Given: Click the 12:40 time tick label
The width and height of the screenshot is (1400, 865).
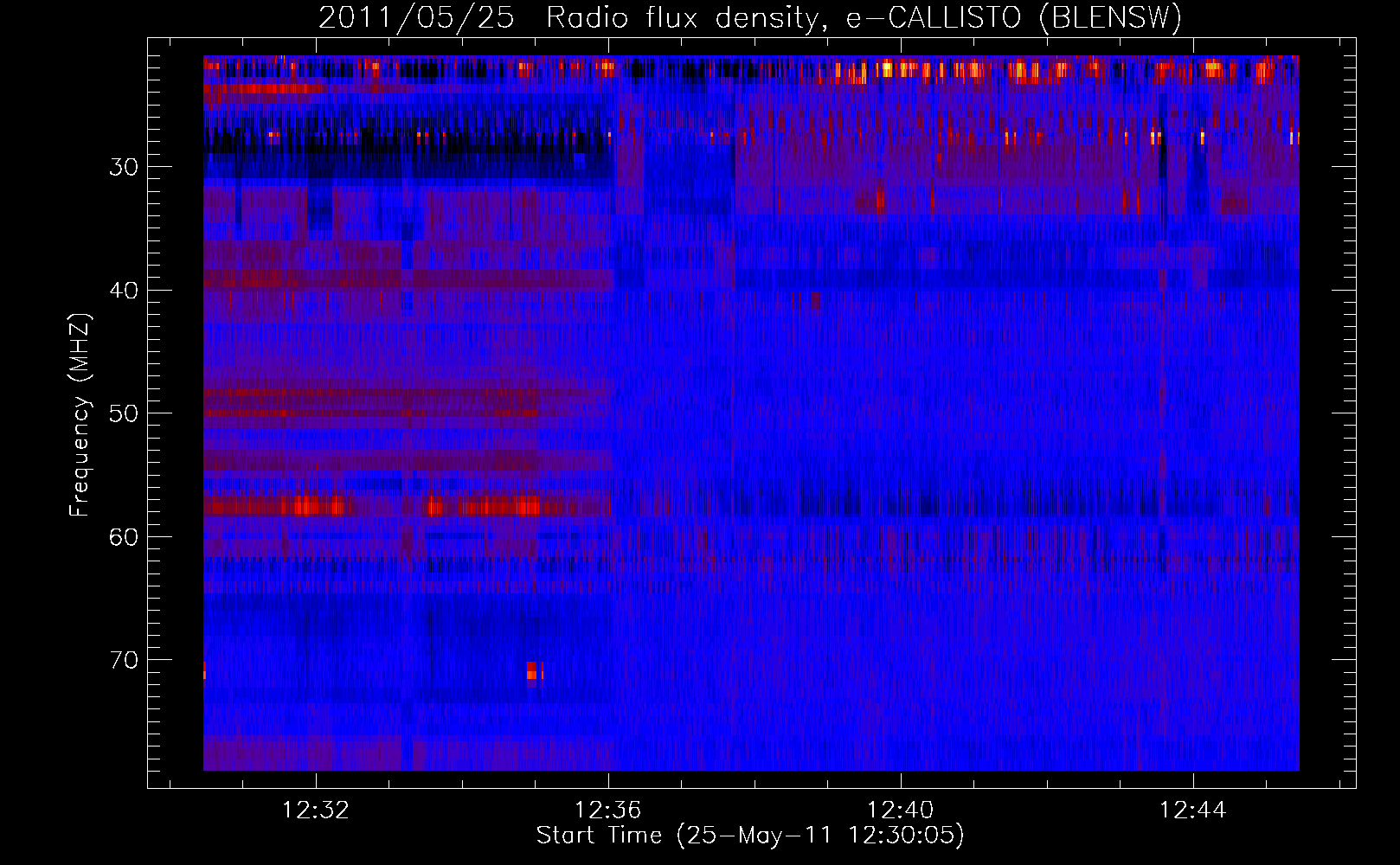Looking at the screenshot, I should [x=901, y=811].
